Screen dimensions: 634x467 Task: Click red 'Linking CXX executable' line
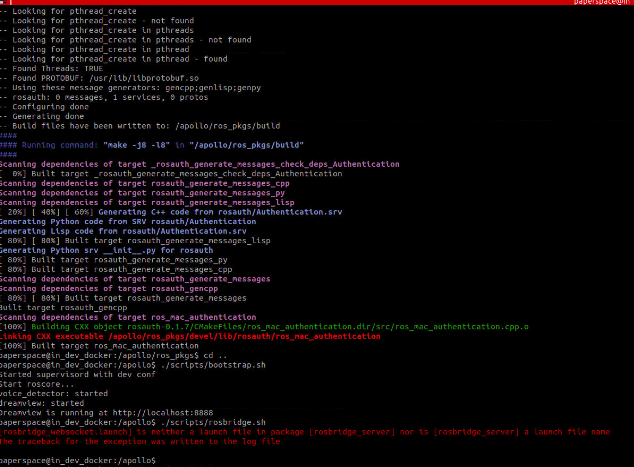tap(190, 336)
